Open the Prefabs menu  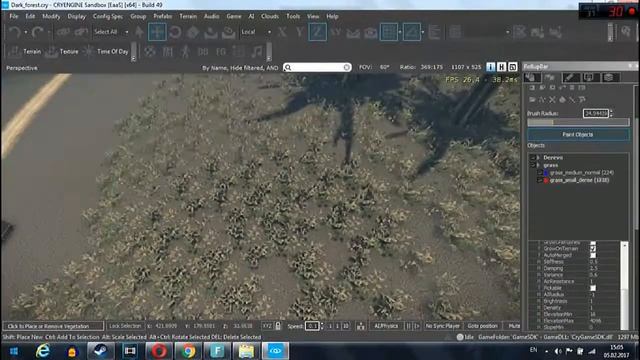point(162,16)
